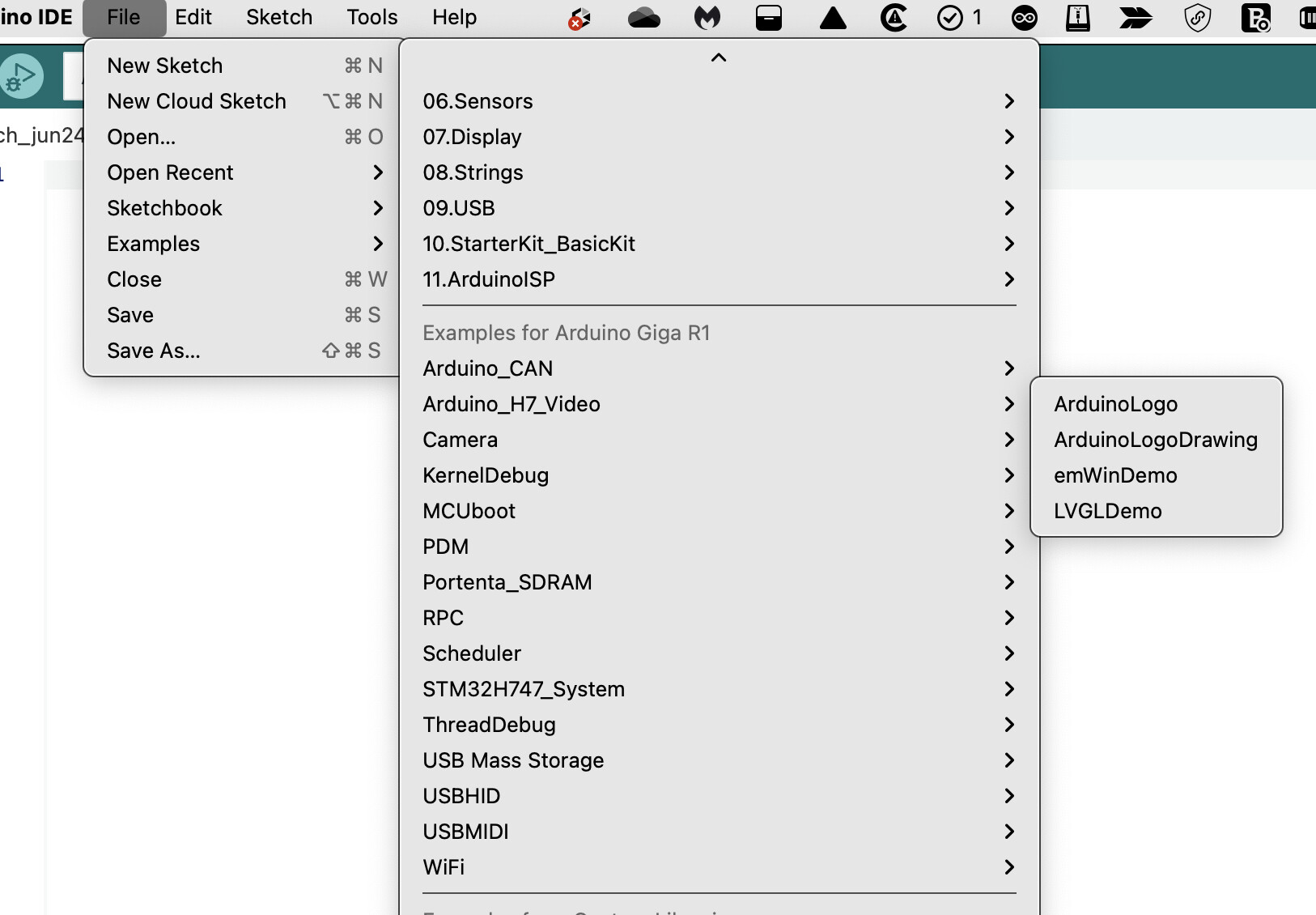Expand the MCUboot examples submenu
Image resolution: width=1316 pixels, height=915 pixels.
click(719, 511)
